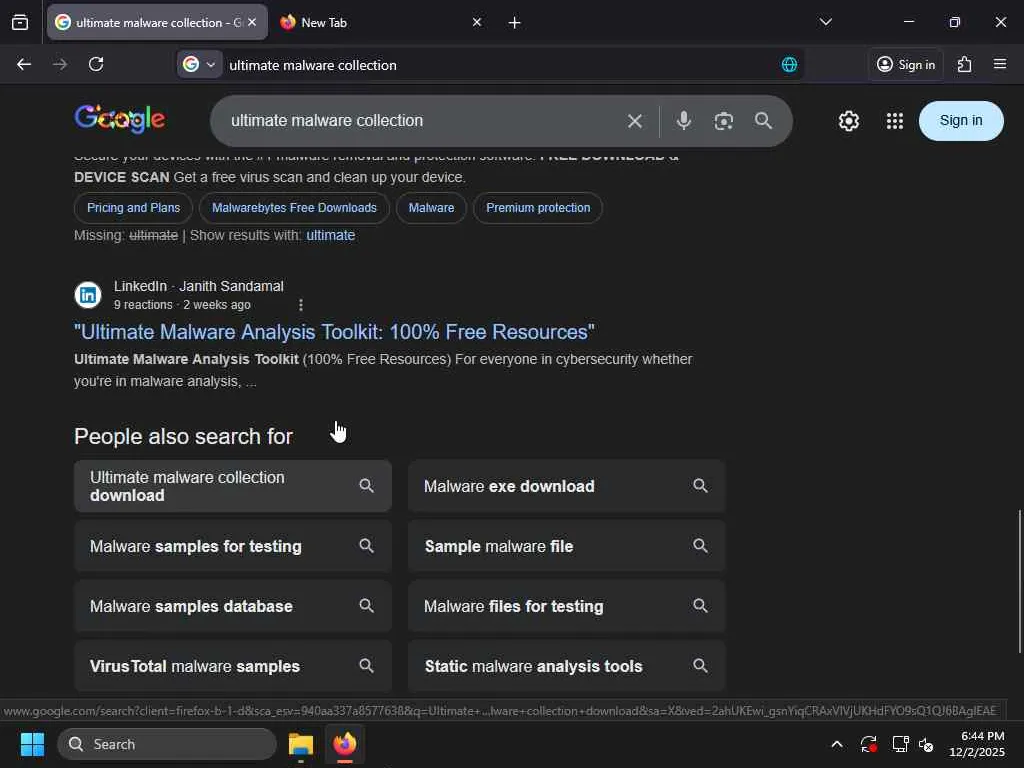
Task: Click 'LinkedIn · Janith Sandamal' source text
Action: [x=199, y=286]
